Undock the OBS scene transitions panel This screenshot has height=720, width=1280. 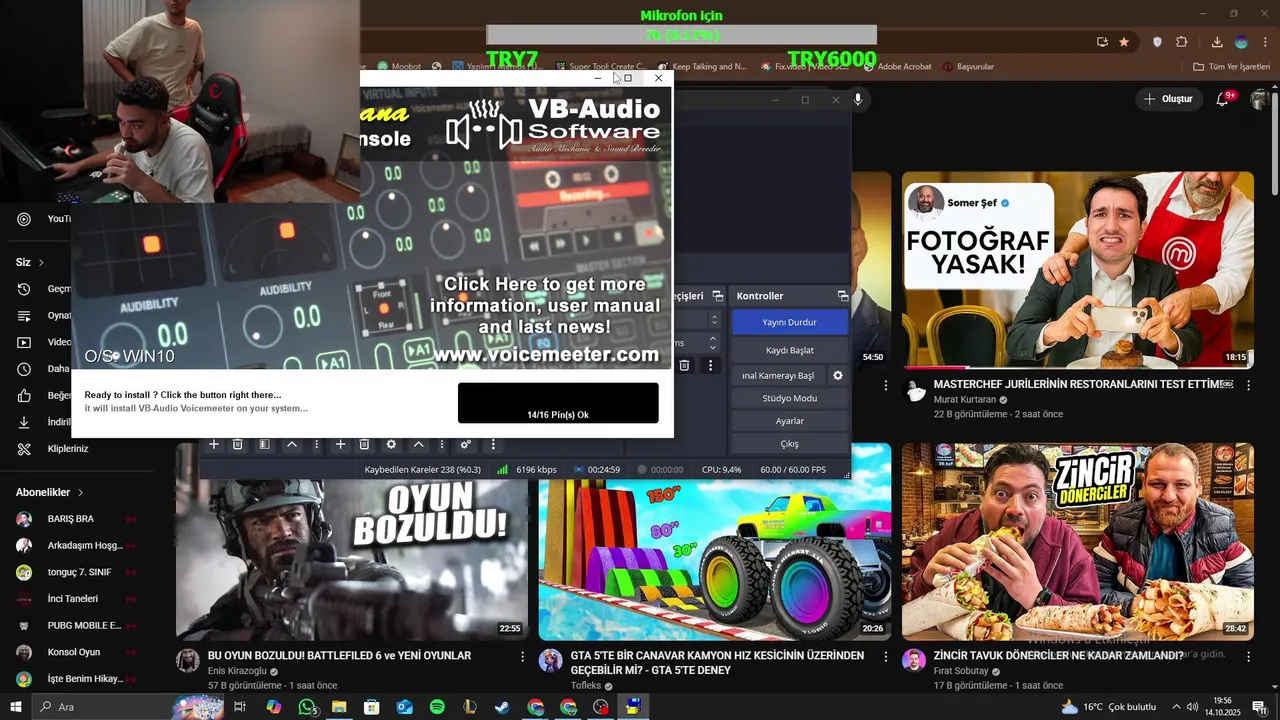coord(717,296)
